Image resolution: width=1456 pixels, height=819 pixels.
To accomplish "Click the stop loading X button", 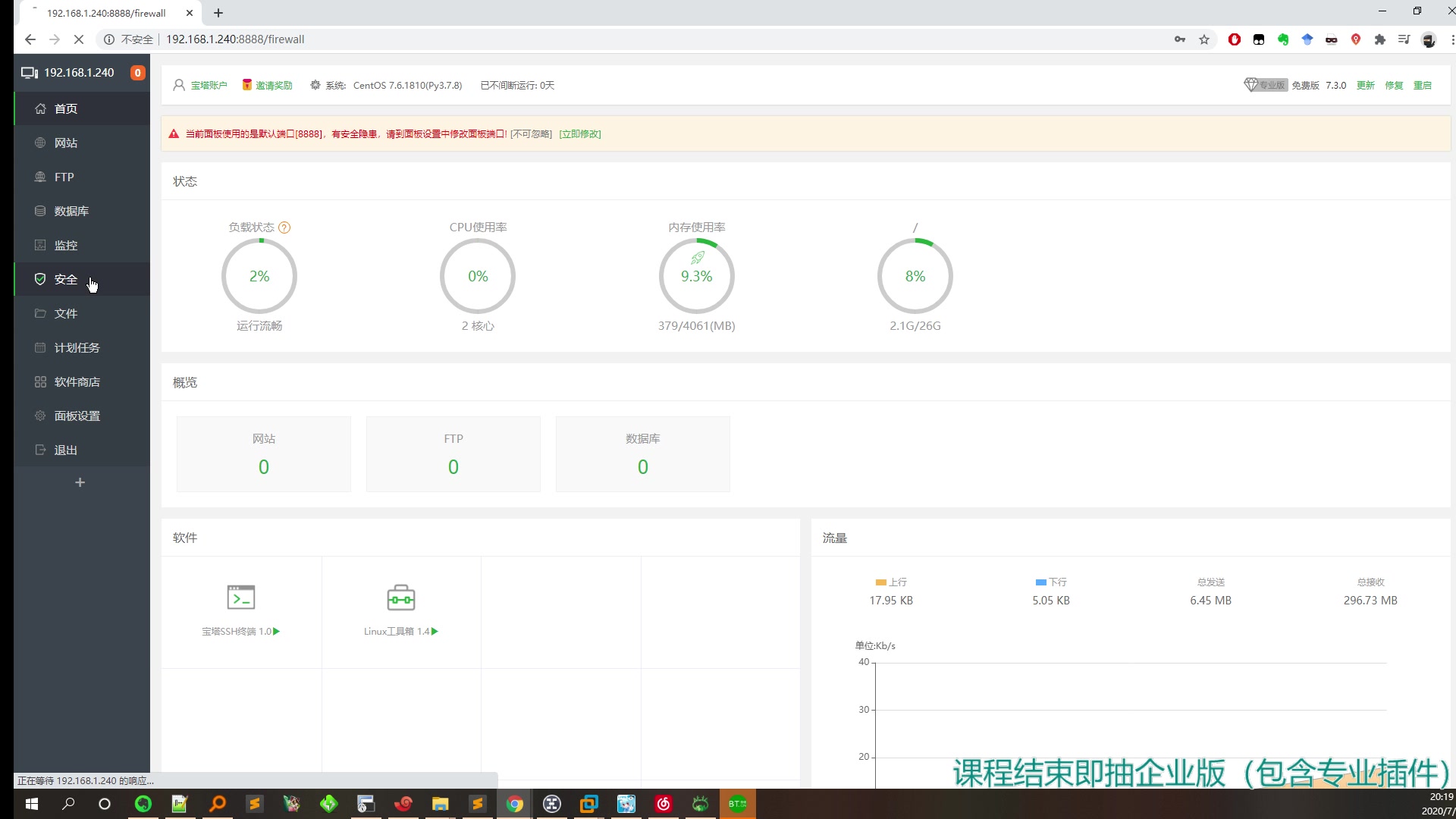I will click(79, 39).
